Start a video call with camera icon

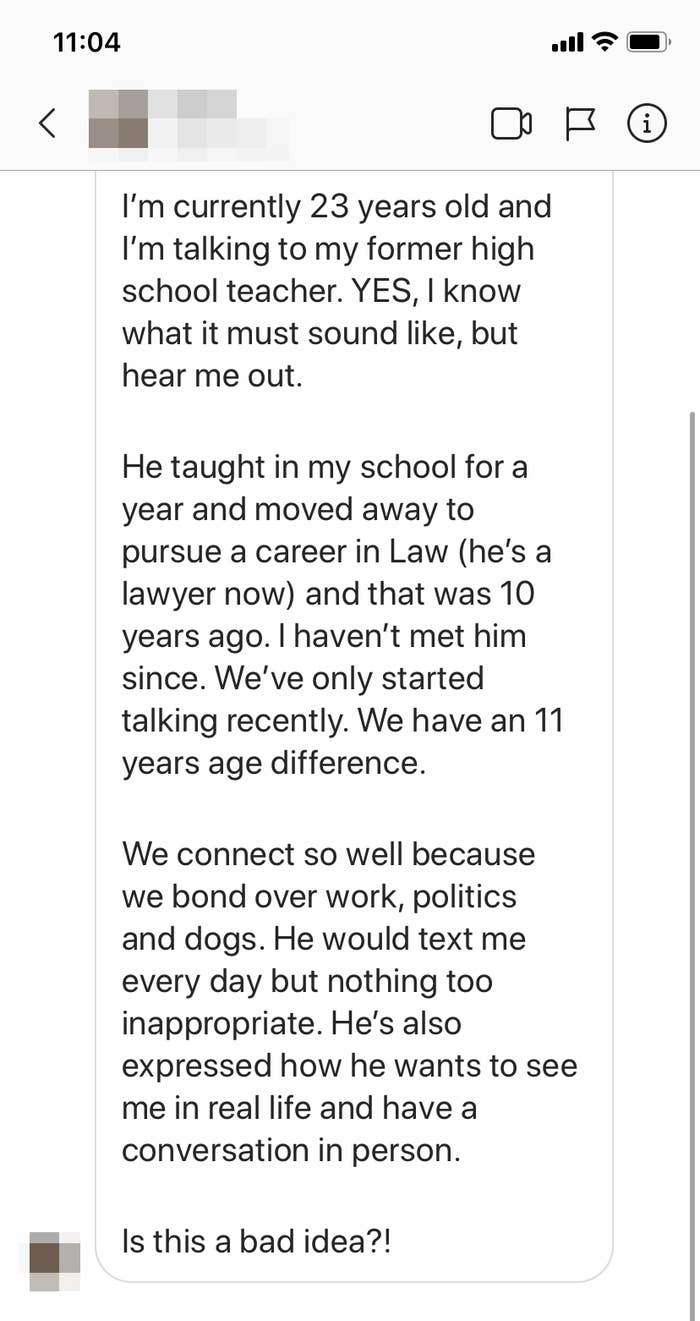tap(511, 124)
